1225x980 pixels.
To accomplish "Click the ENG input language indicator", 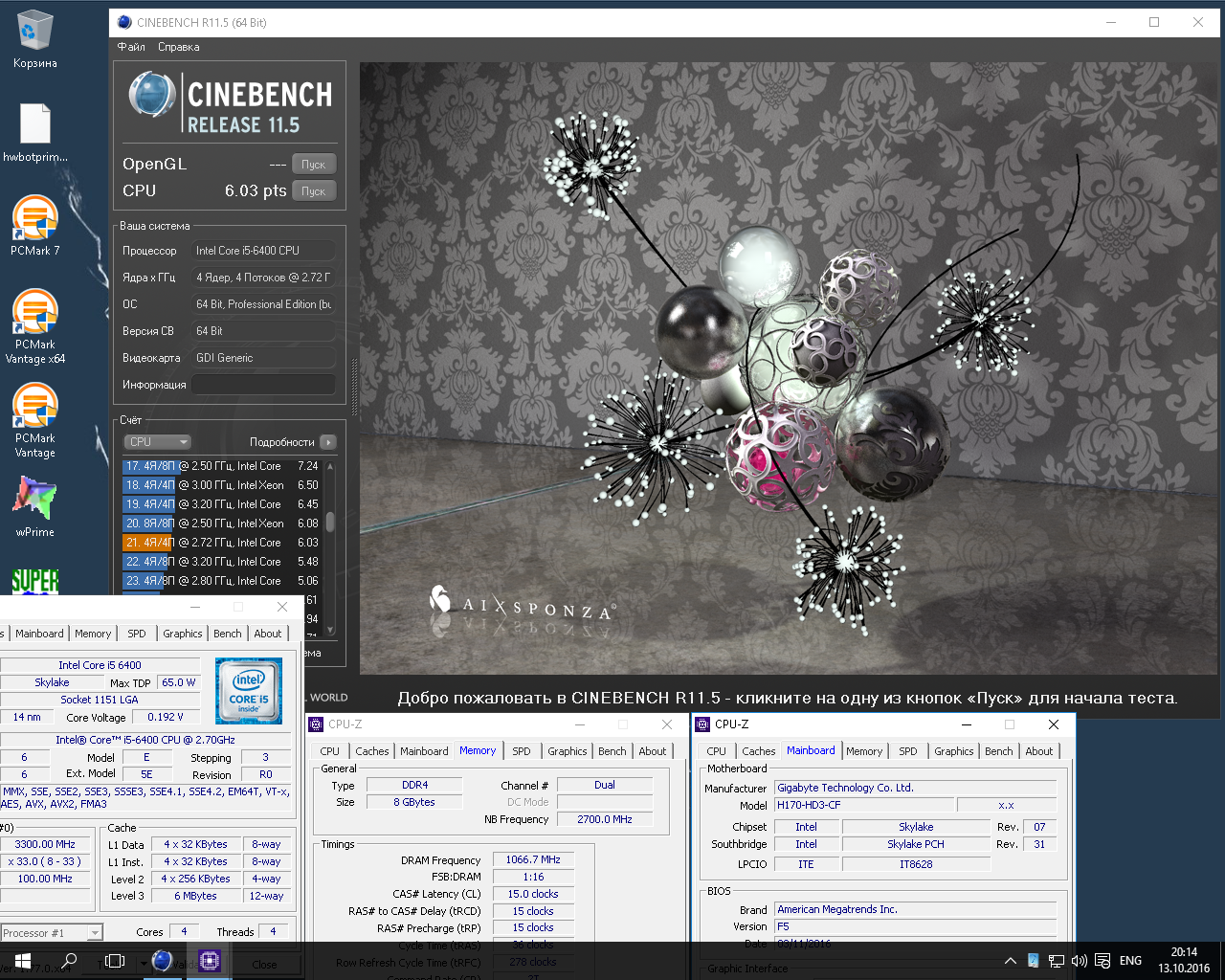I will pyautogui.click(x=1130, y=961).
